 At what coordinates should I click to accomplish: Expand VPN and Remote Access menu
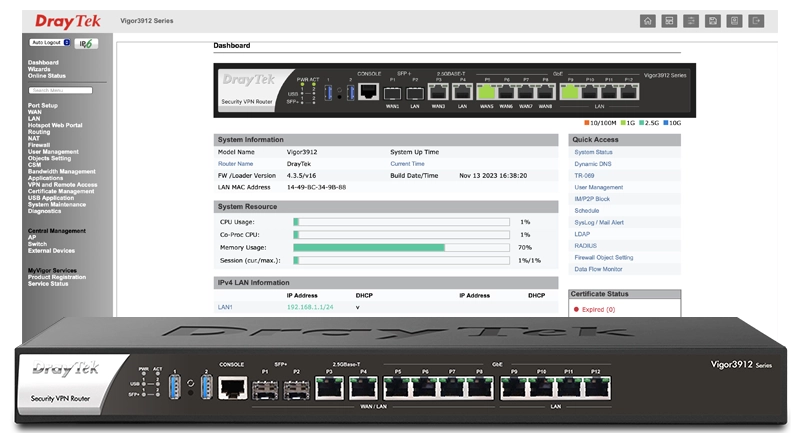click(62, 185)
